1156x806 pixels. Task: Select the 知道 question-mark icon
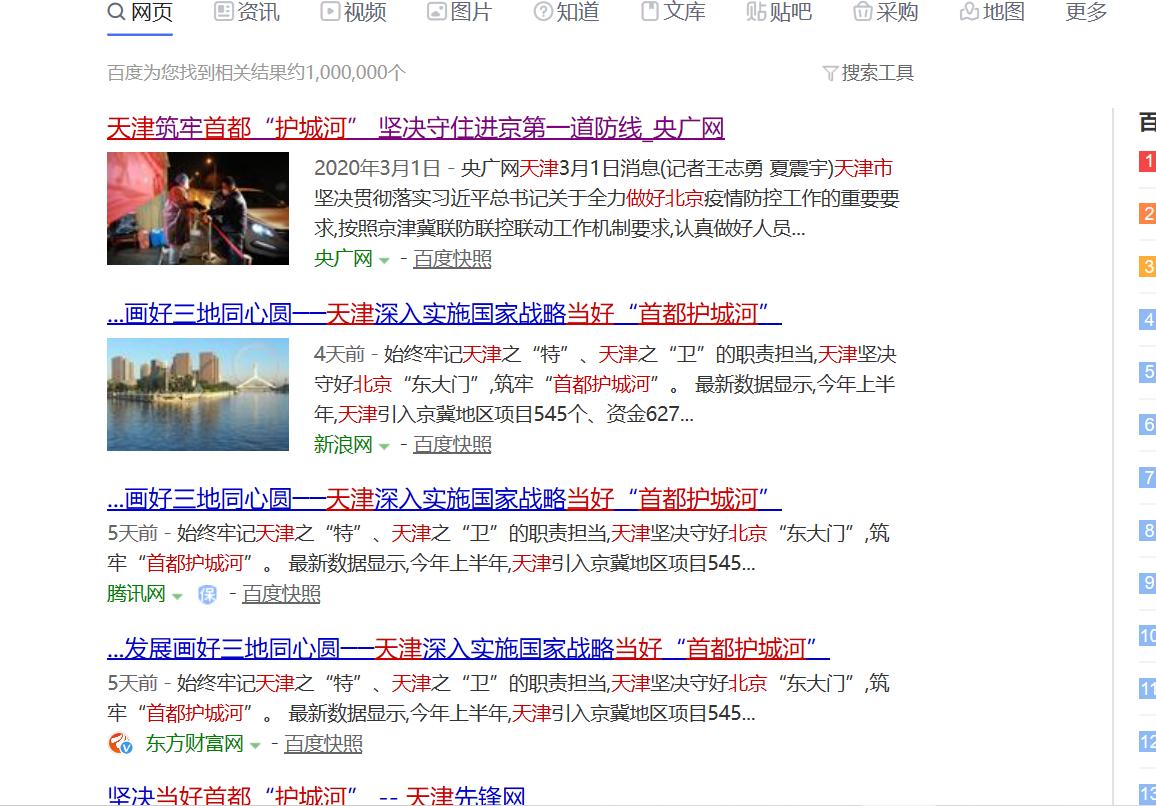[x=541, y=12]
